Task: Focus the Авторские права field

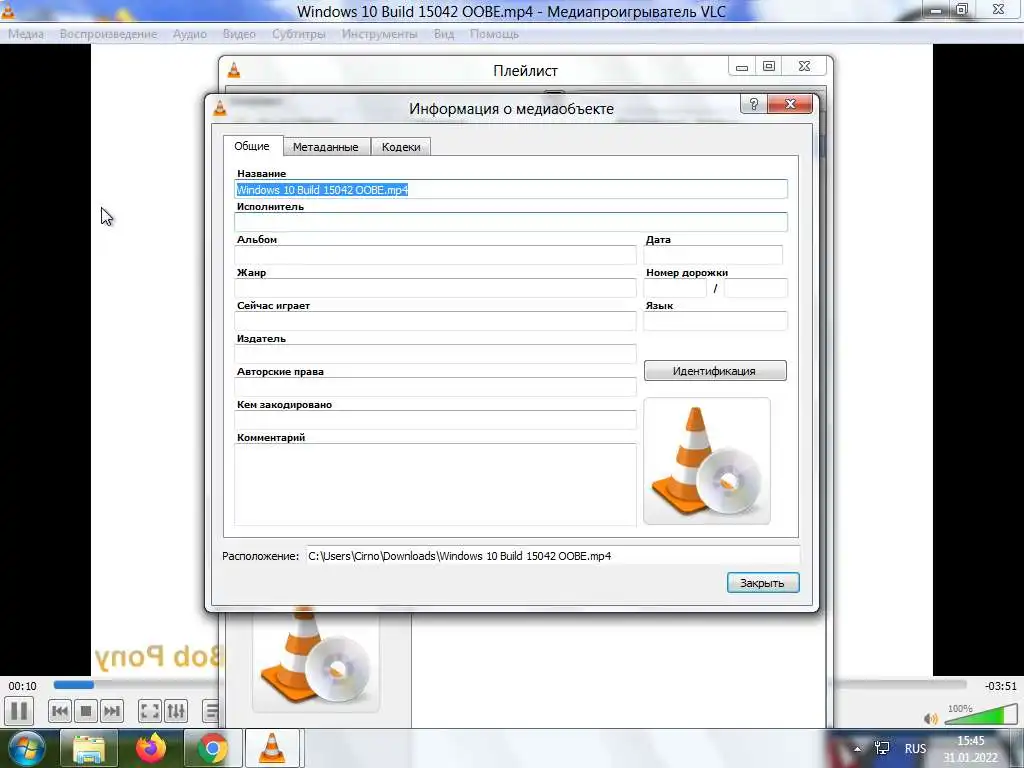Action: pyautogui.click(x=435, y=387)
